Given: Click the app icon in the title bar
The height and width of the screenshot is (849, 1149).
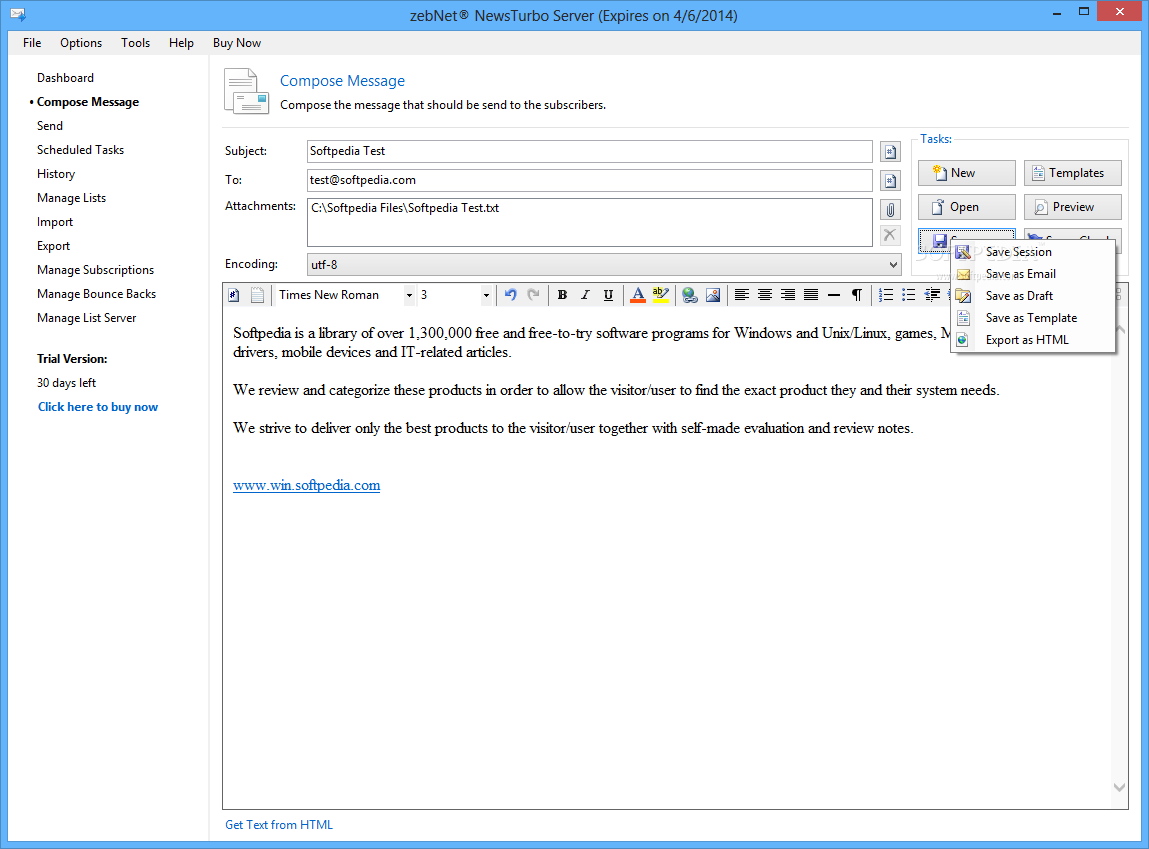Looking at the screenshot, I should [18, 14].
